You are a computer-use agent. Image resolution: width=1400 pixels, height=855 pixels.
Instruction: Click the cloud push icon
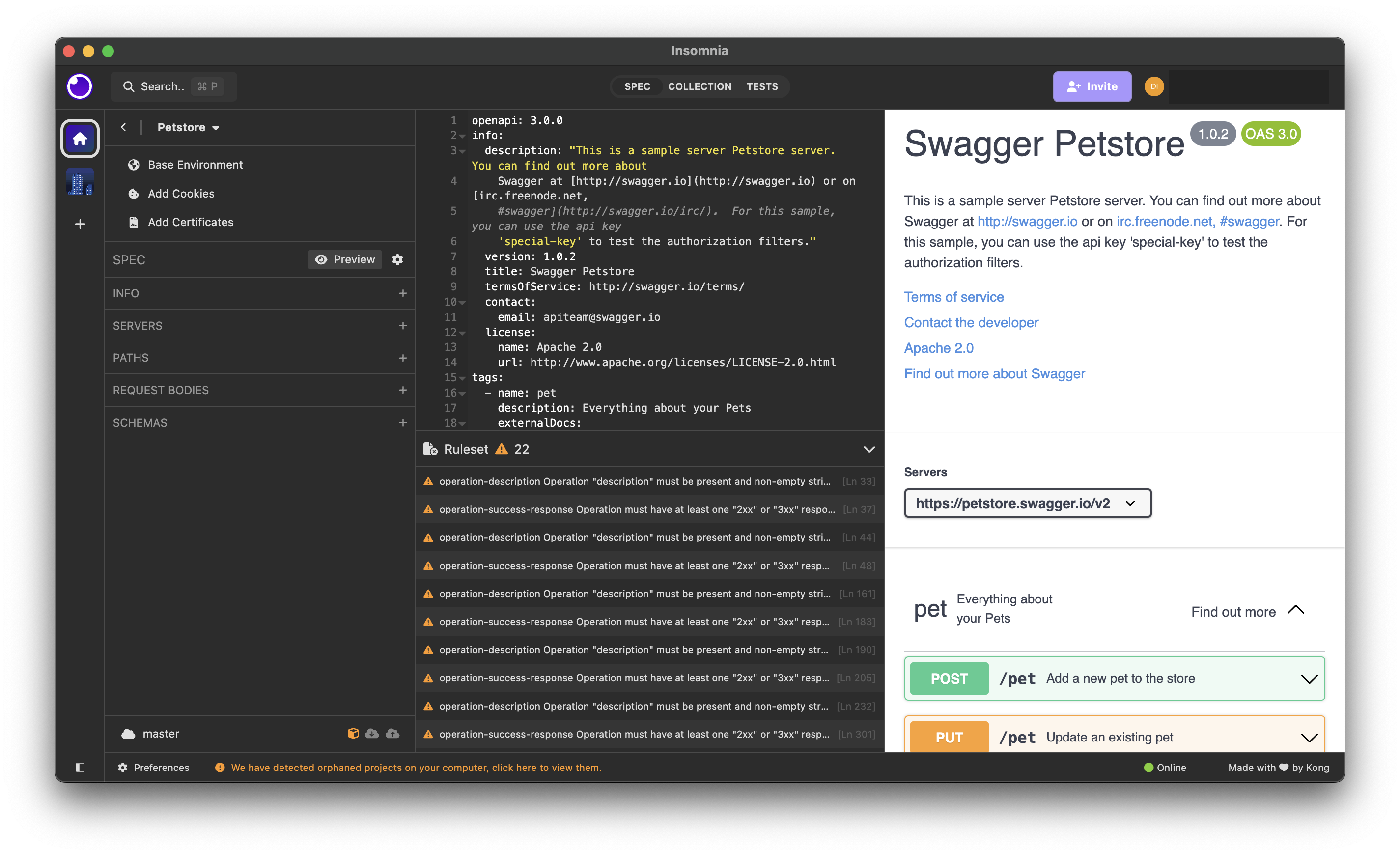[x=392, y=733]
